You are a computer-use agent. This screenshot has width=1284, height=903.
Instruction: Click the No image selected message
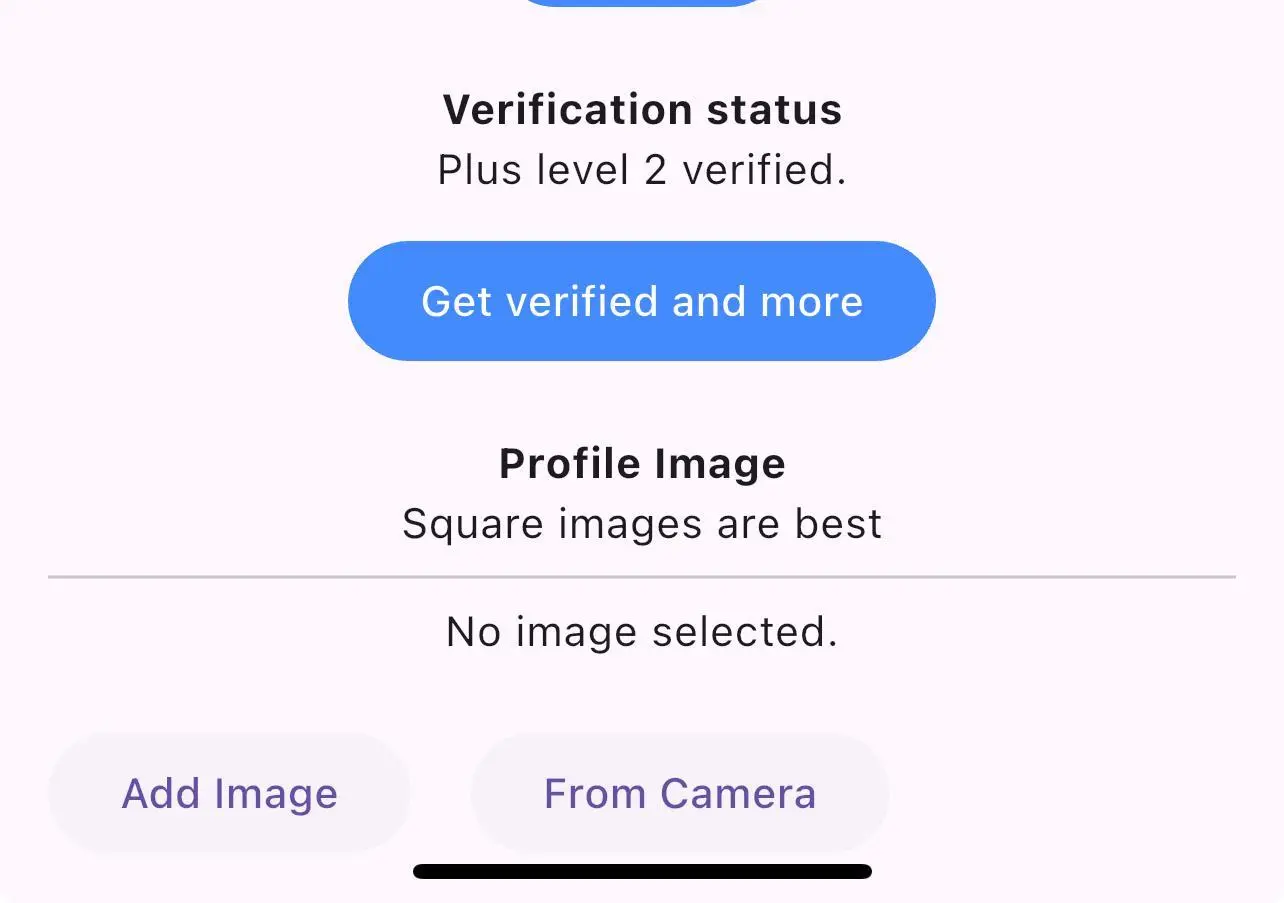point(642,632)
